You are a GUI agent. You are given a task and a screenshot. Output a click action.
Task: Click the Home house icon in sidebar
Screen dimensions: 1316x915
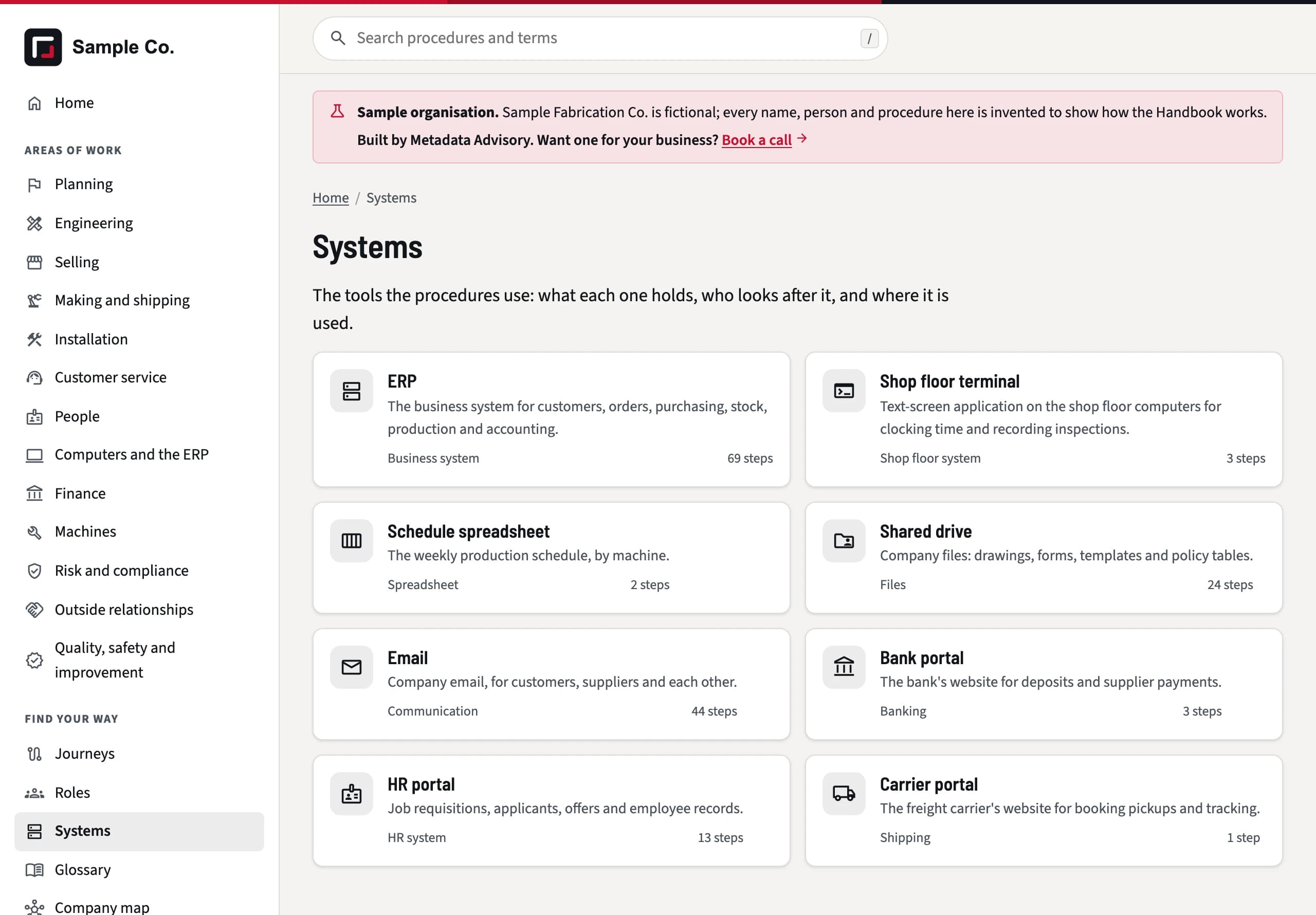click(x=34, y=103)
